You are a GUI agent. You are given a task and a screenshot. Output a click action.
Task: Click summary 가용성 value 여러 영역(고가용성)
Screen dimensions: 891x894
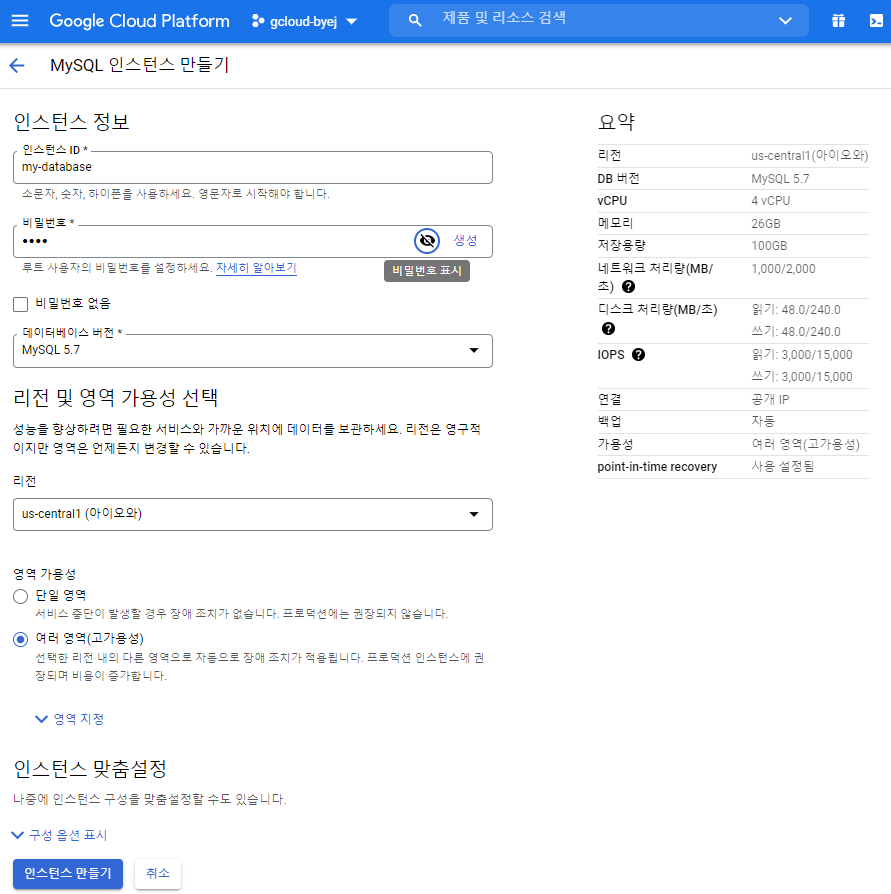click(x=805, y=444)
